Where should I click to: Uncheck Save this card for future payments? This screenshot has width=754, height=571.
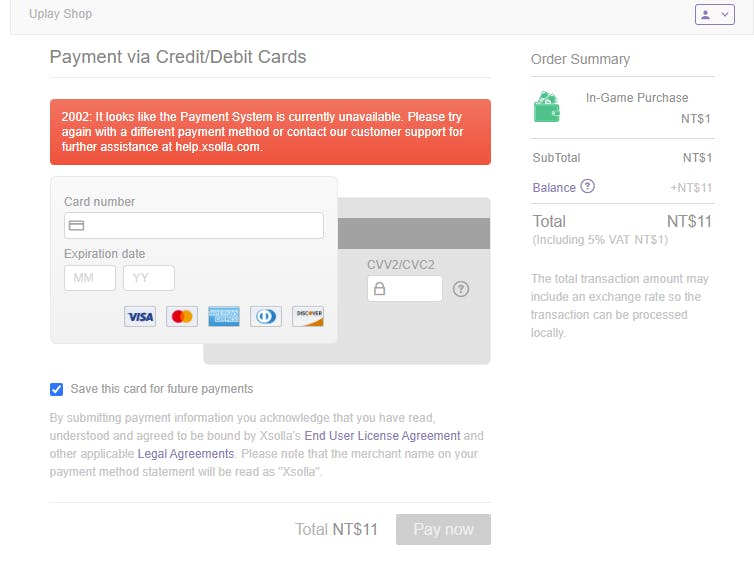(56, 389)
